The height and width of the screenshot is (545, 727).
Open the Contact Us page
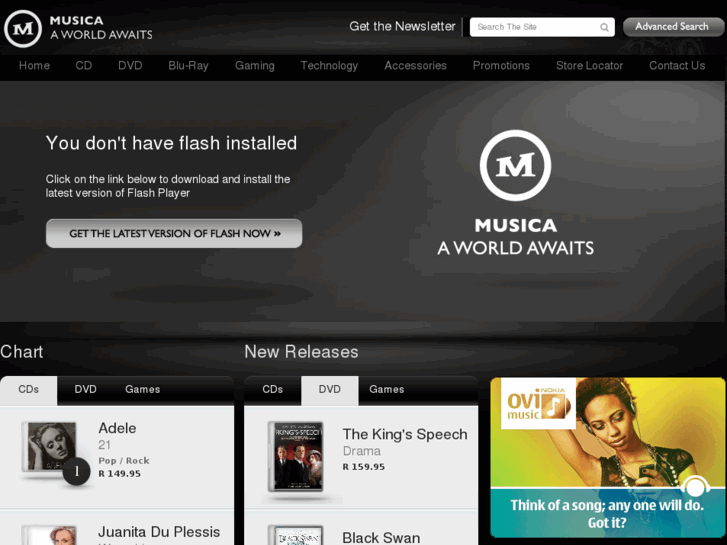coord(677,65)
